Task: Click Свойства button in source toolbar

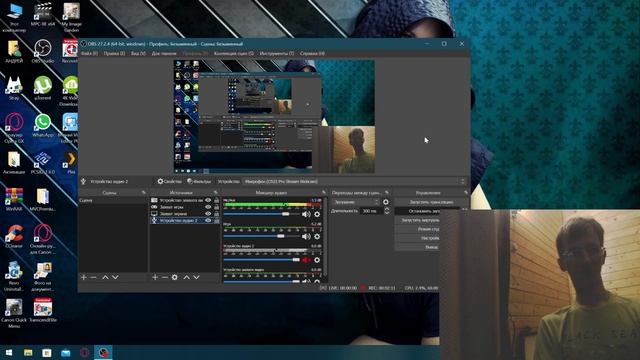Action: pyautogui.click(x=169, y=182)
